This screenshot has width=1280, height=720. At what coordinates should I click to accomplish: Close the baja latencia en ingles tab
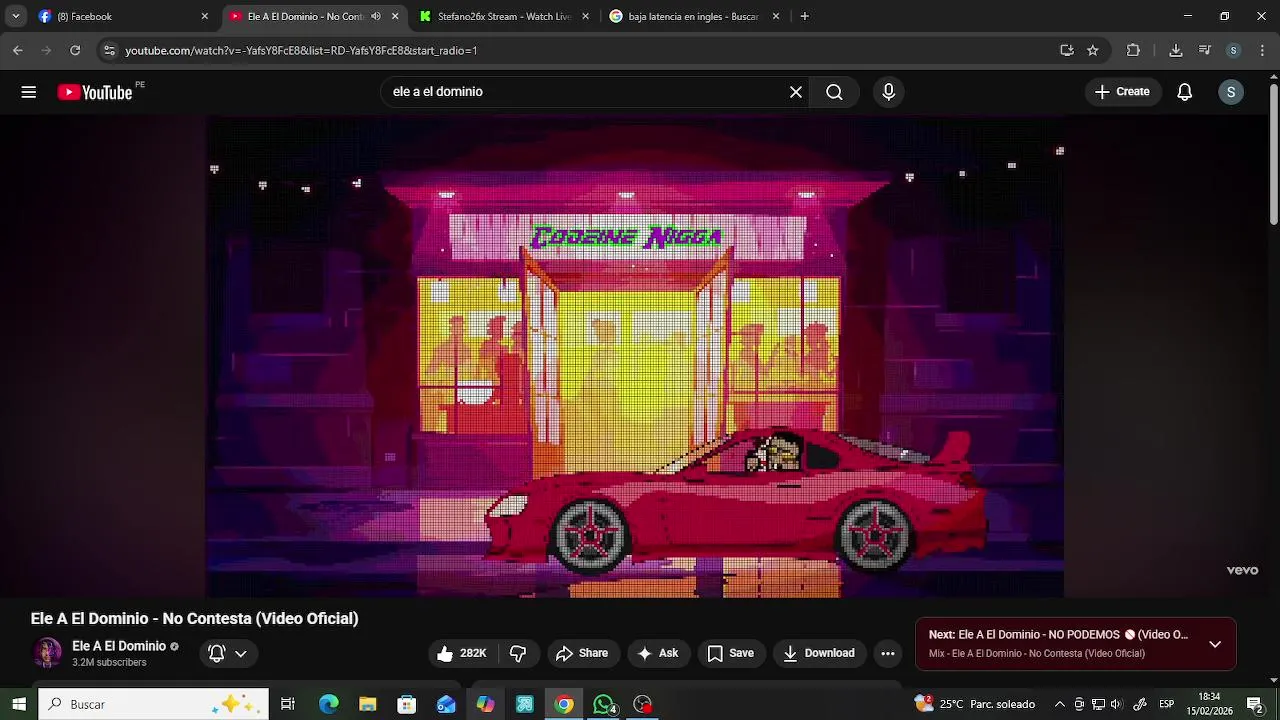[x=776, y=16]
